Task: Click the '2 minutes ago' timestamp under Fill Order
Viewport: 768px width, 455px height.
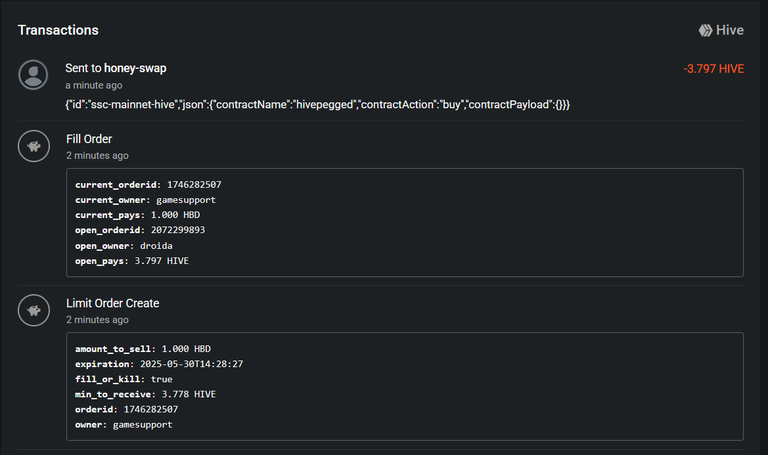Action: point(97,156)
